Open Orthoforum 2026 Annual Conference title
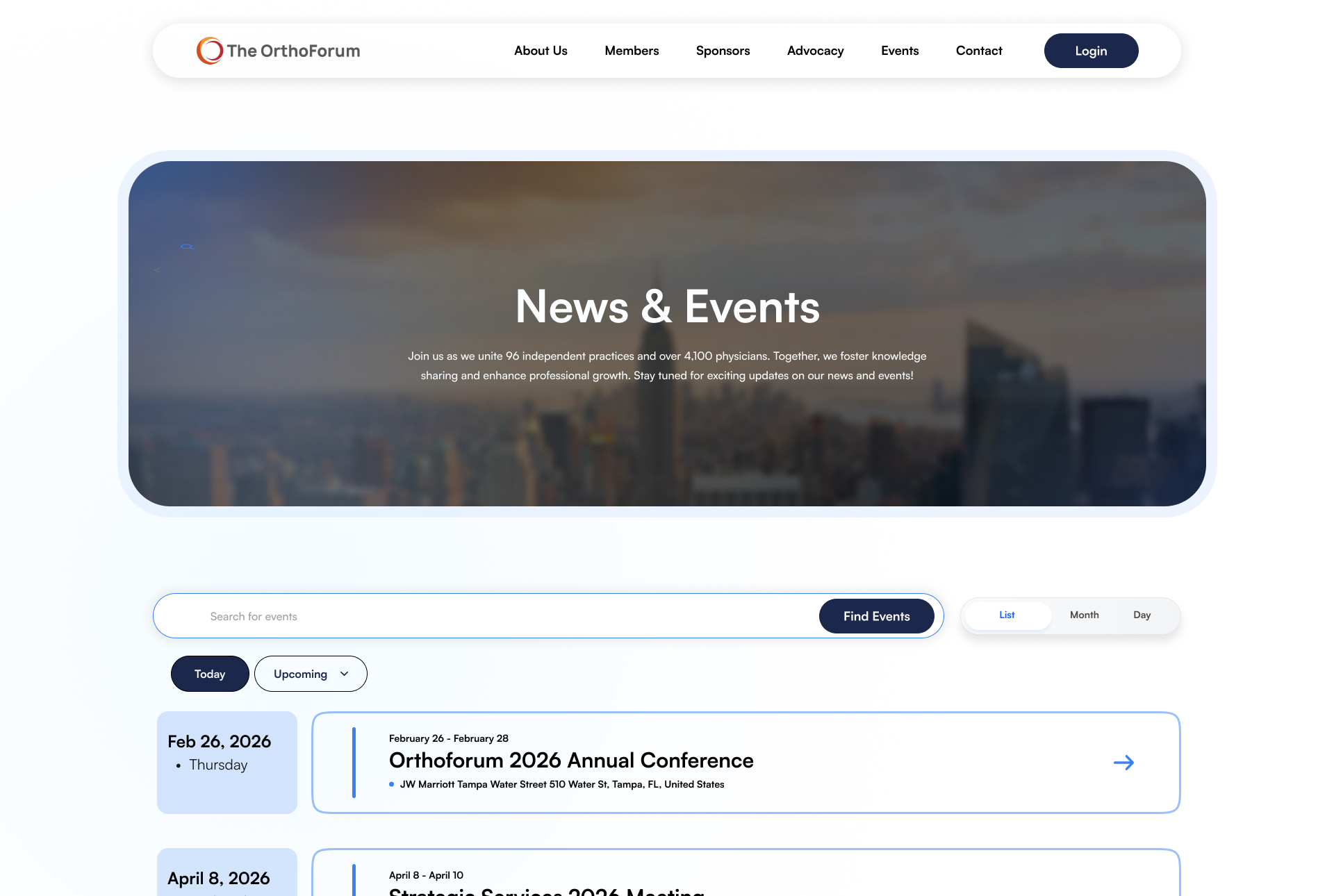 (x=571, y=761)
